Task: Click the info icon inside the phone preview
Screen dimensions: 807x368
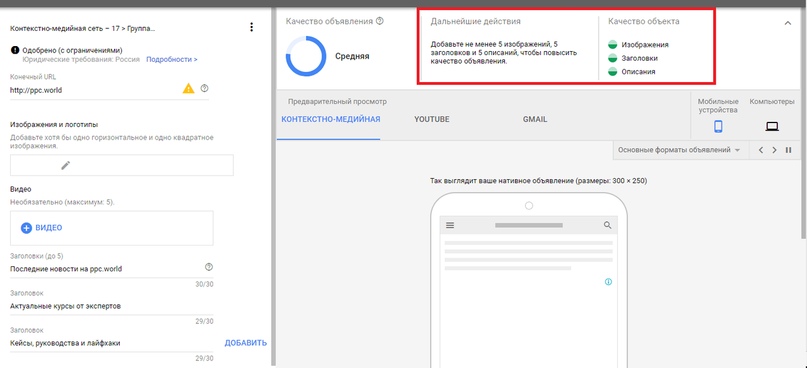Action: point(608,282)
